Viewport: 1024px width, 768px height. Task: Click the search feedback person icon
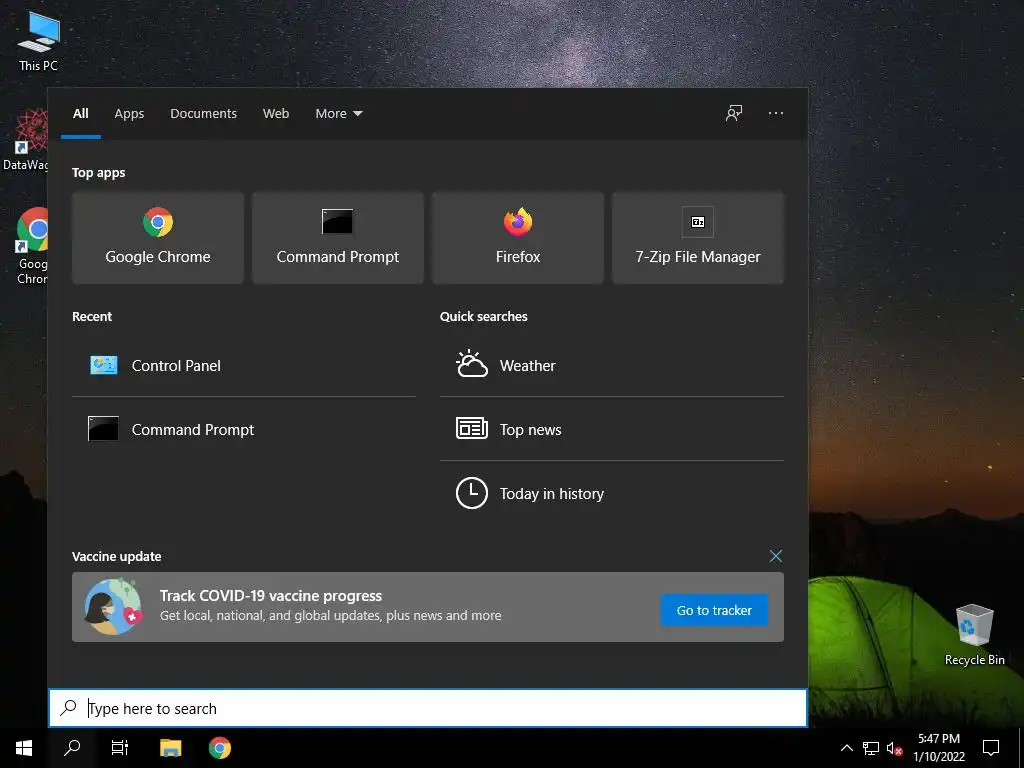tap(734, 114)
